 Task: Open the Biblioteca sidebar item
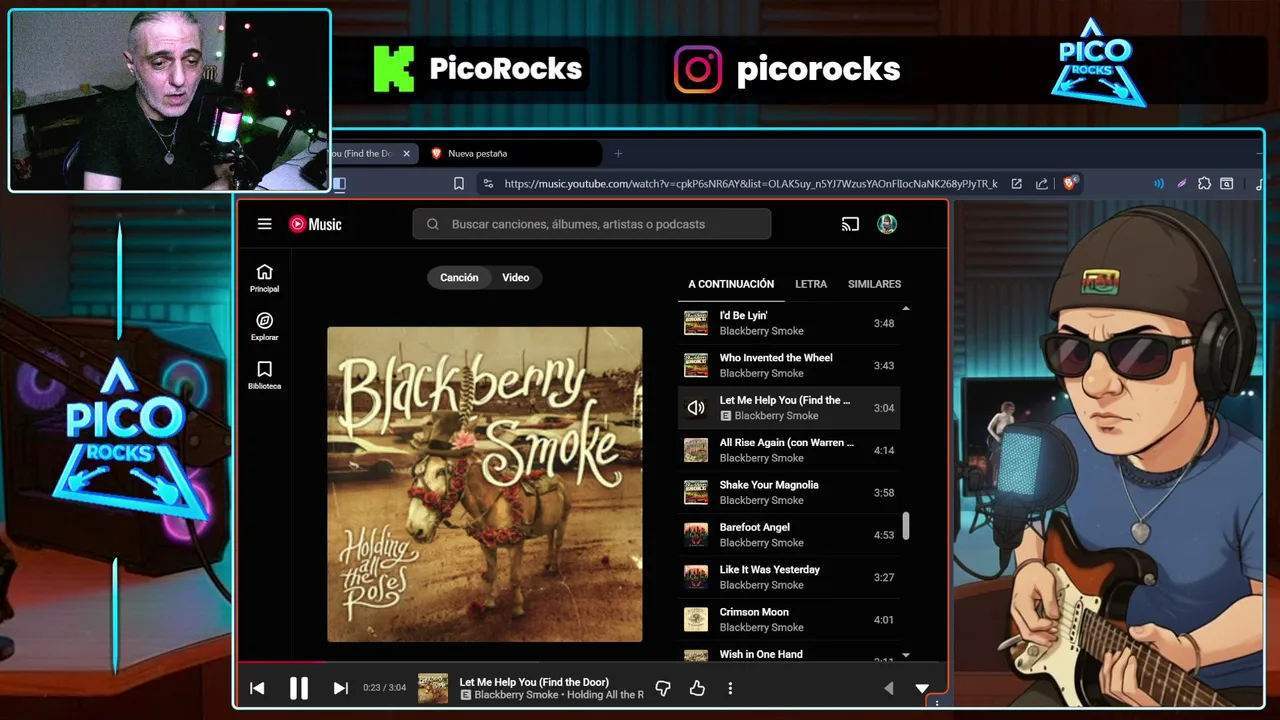(264, 375)
